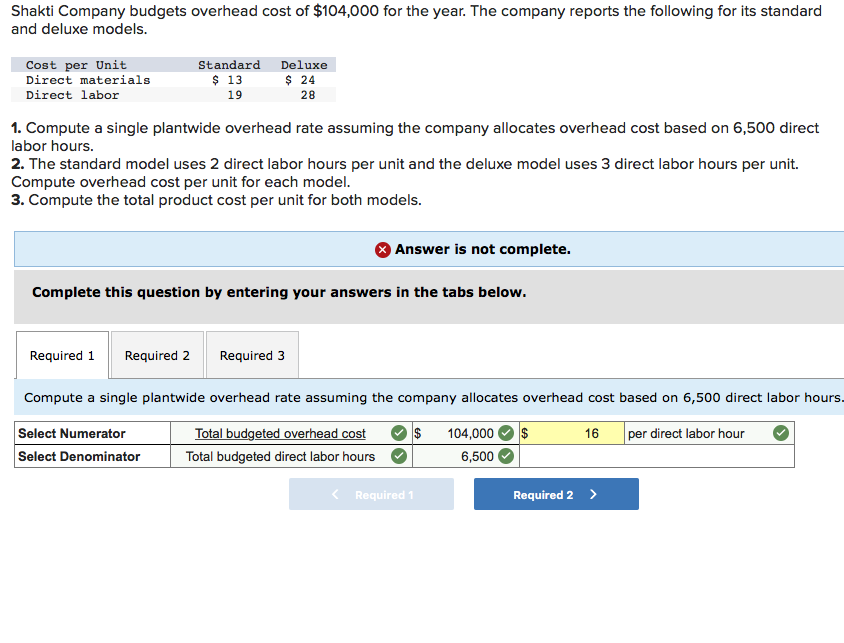Screen dimensions: 844x643
Task: Click the dollar sign before the rate 16
Action: (x=525, y=433)
